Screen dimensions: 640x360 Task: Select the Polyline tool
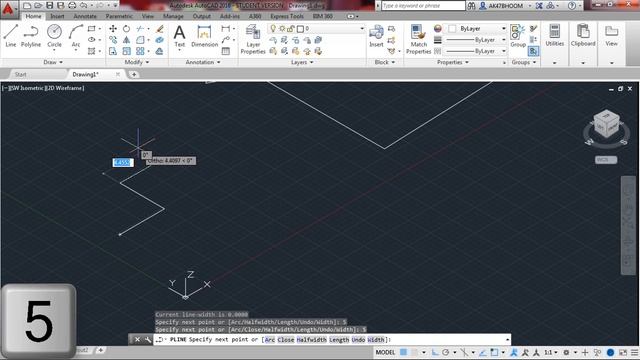click(31, 35)
